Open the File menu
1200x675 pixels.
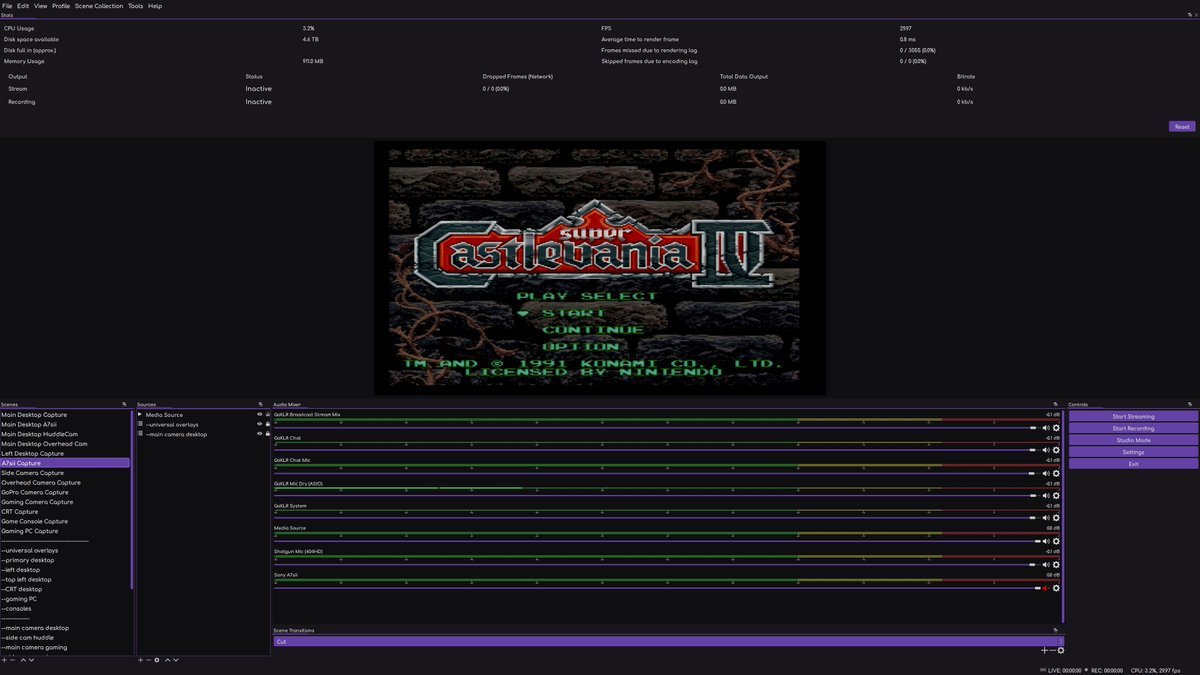(x=7, y=6)
